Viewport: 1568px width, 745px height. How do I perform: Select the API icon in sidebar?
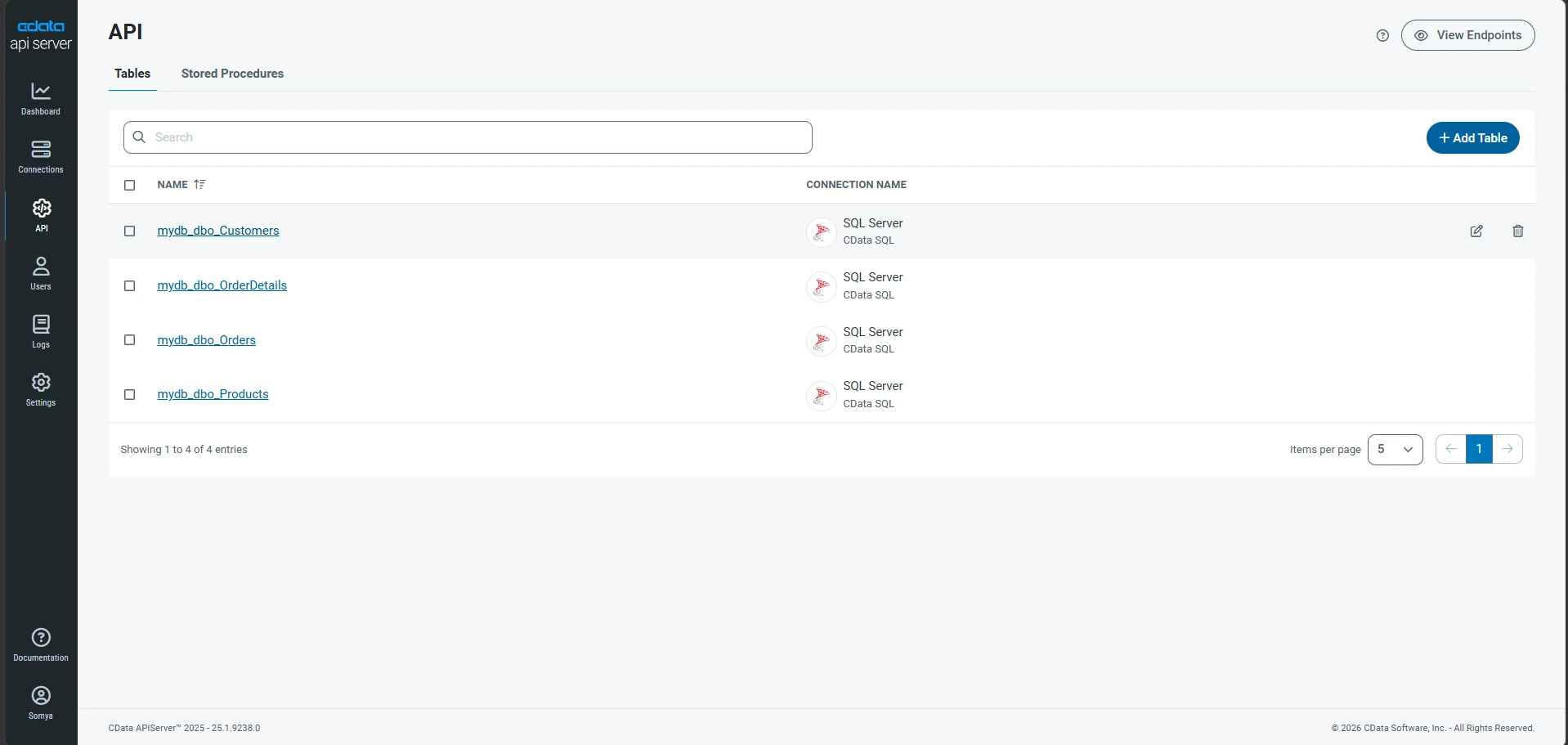pyautogui.click(x=41, y=215)
